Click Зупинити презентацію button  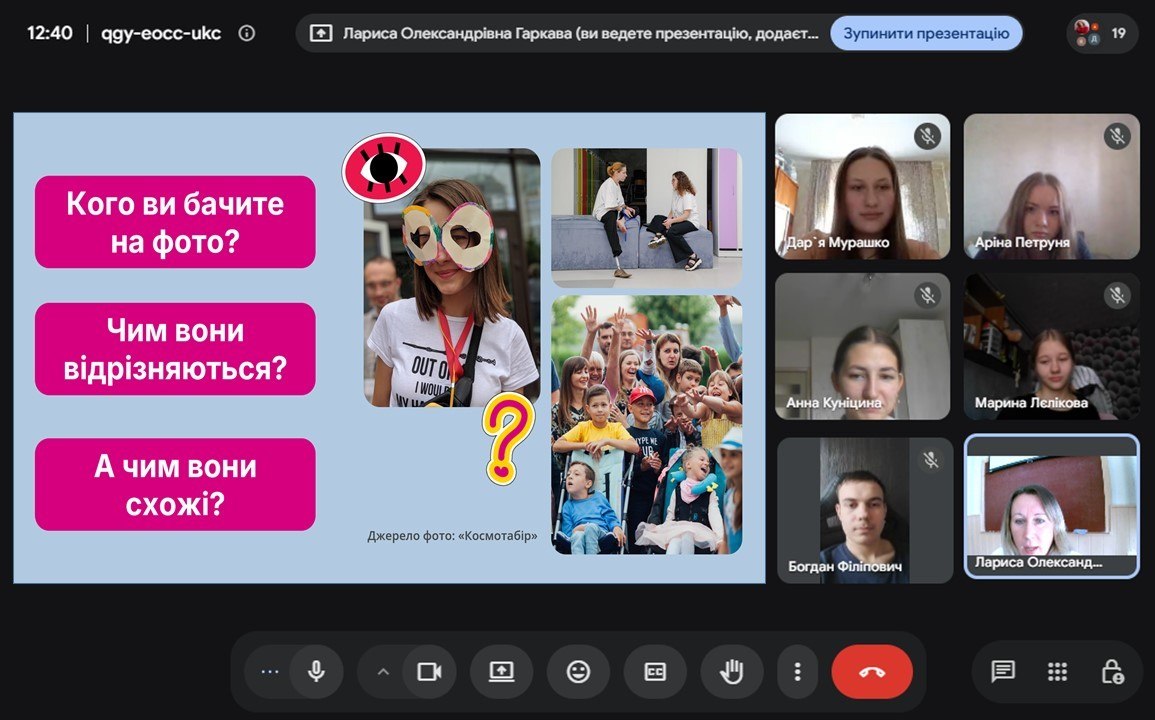(926, 33)
